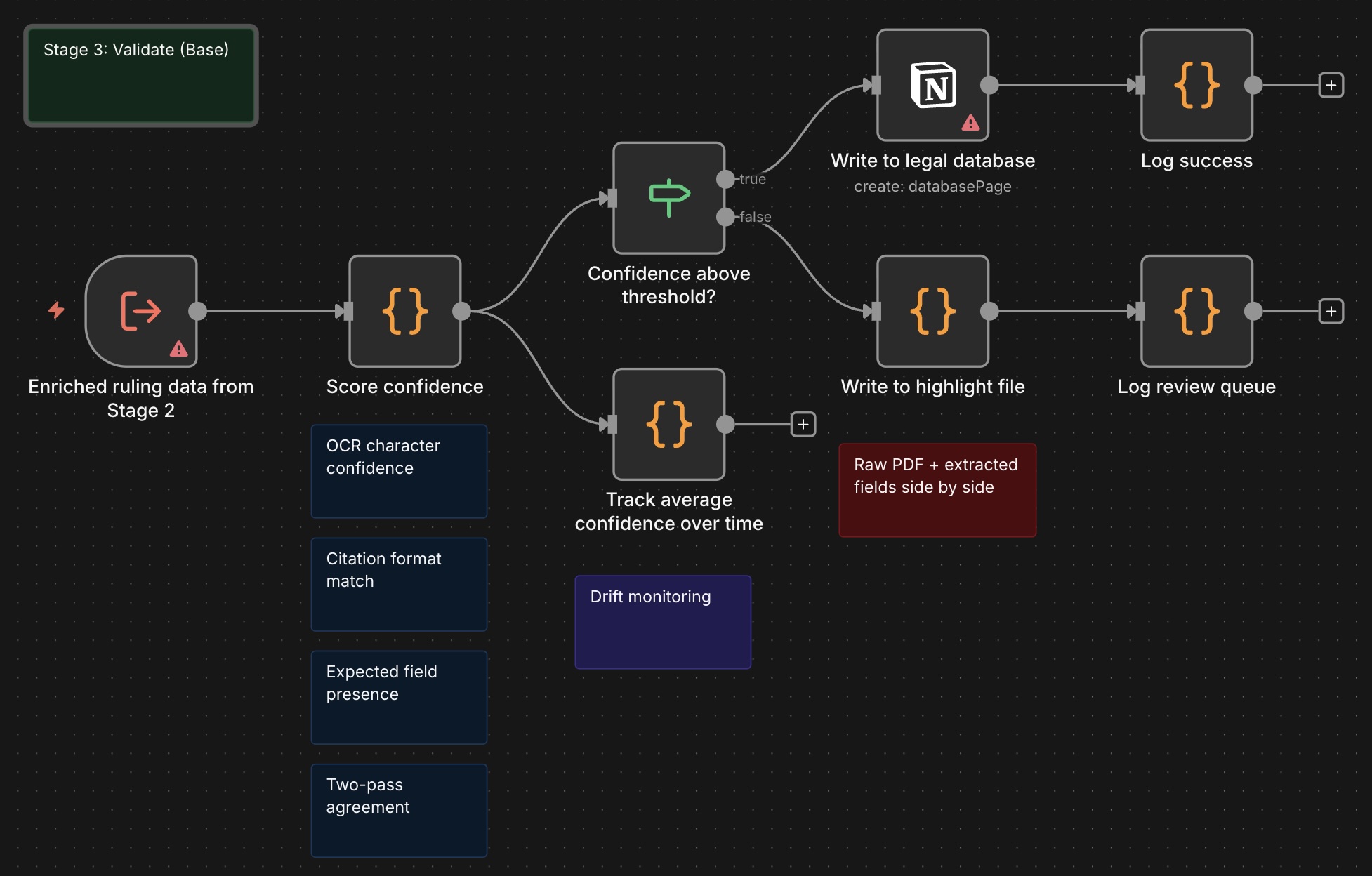The width and height of the screenshot is (1372, 876).
Task: Select the Log review queue node
Action: point(1197,311)
